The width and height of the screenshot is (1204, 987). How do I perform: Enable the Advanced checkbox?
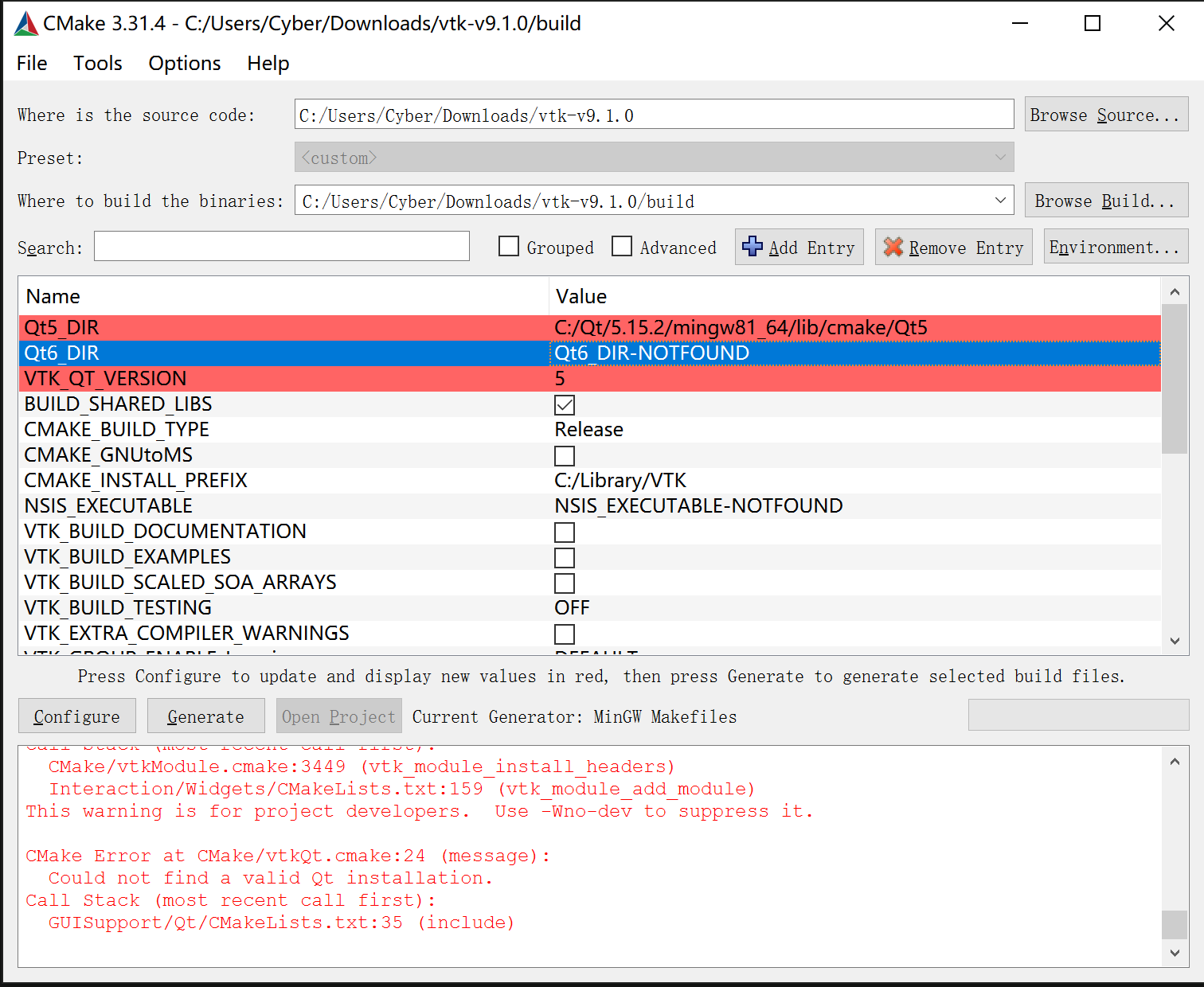pyautogui.click(x=622, y=247)
